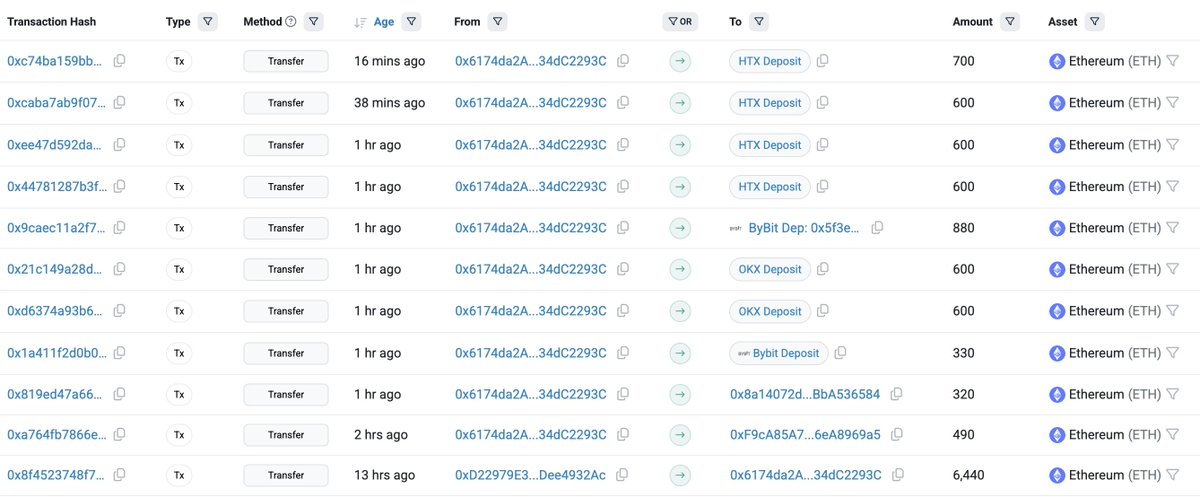
Task: Click Transfer method in 16 mins ago row
Action: [x=286, y=61]
